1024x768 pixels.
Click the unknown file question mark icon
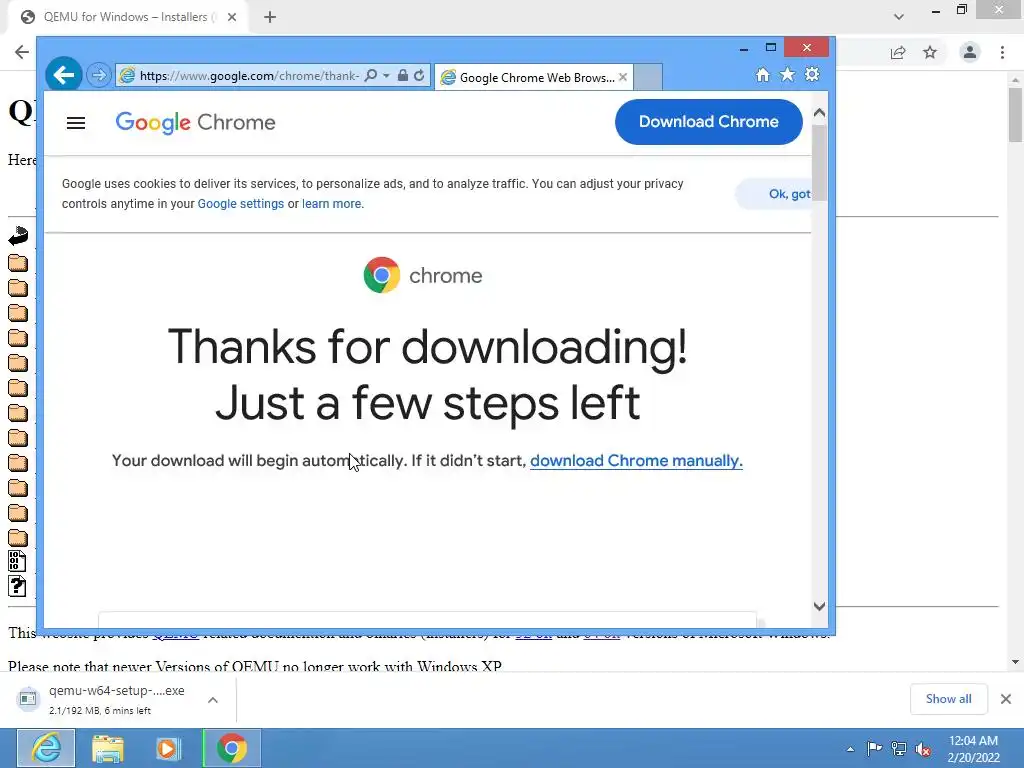point(17,586)
